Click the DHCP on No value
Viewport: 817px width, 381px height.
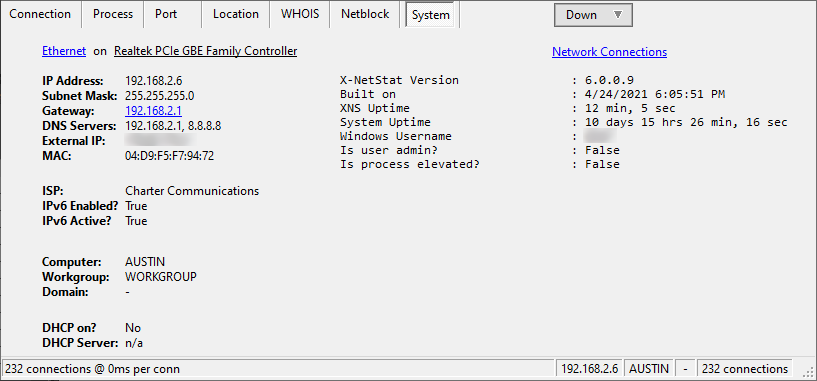(133, 328)
